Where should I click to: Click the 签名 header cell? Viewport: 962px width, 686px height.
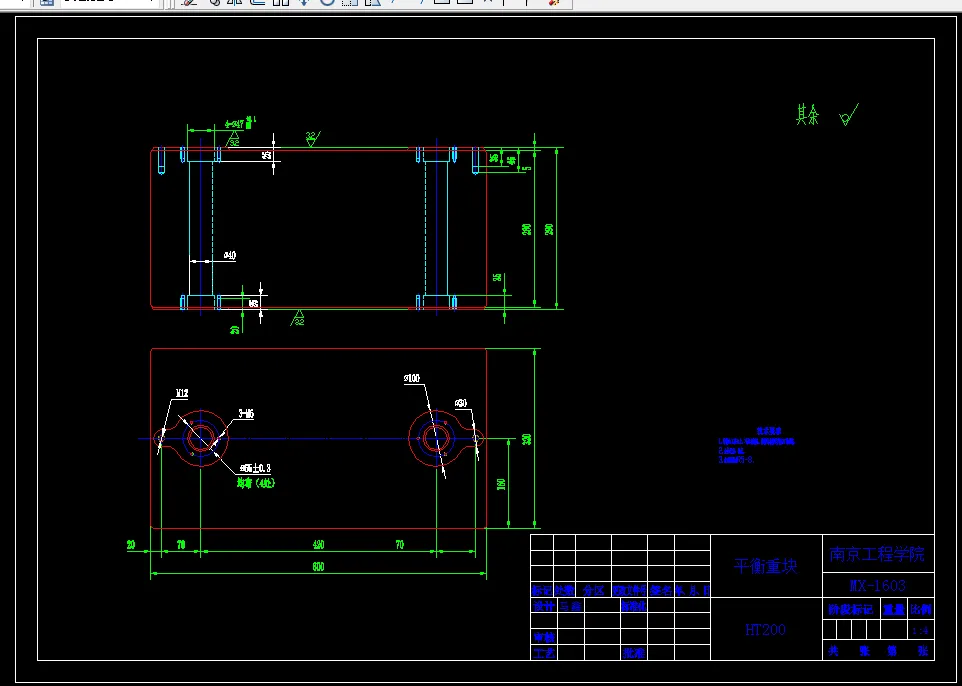[x=661, y=591]
